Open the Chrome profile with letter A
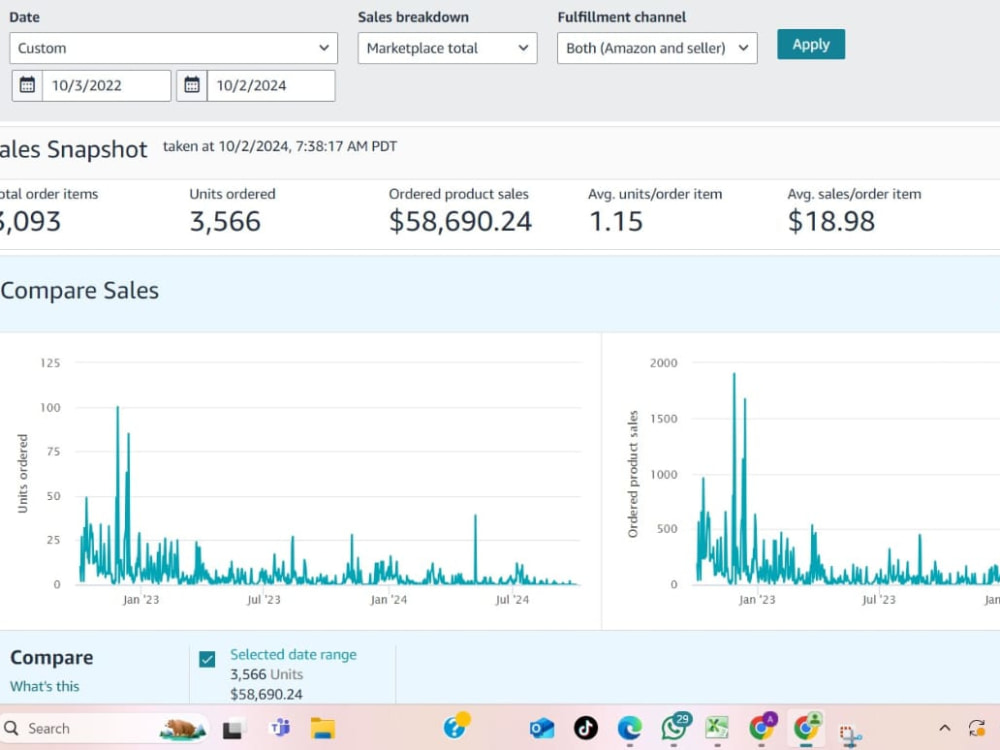This screenshot has width=1000, height=750. pos(762,726)
